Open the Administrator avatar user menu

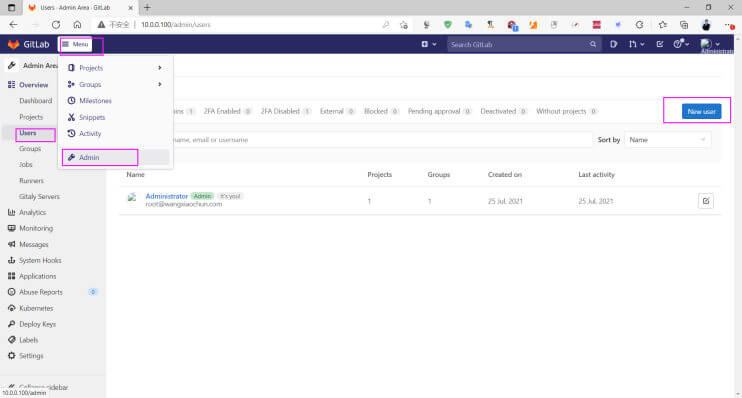tap(711, 44)
